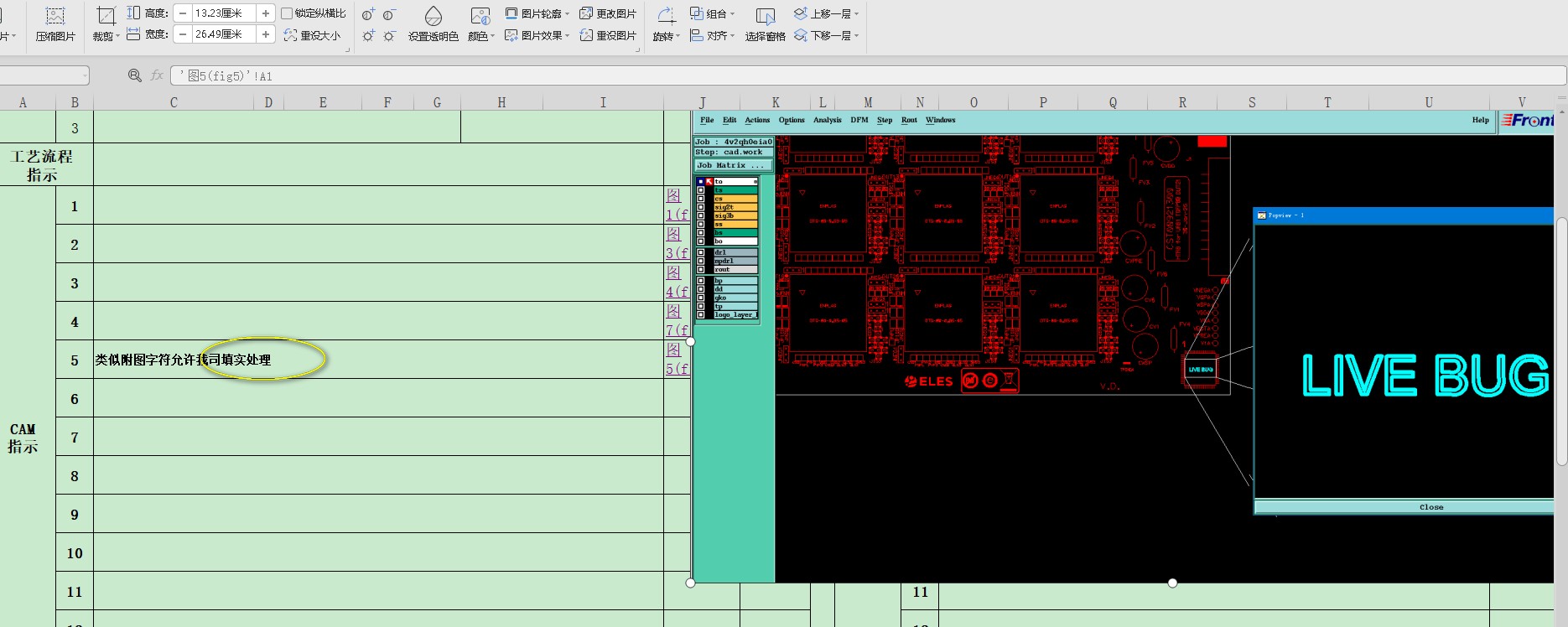Click the fx insert function icon
Image resolution: width=1568 pixels, height=627 pixels.
157,75
